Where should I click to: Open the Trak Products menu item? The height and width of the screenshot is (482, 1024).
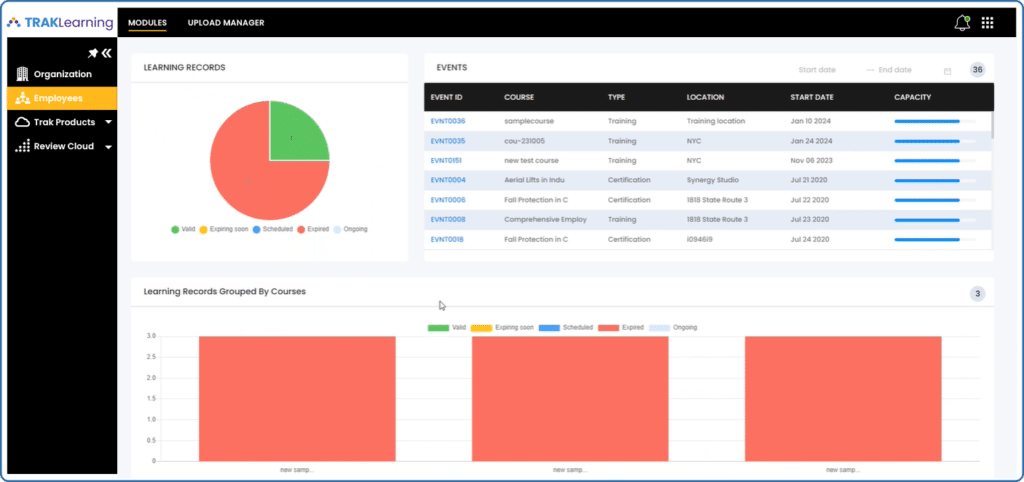[62, 122]
